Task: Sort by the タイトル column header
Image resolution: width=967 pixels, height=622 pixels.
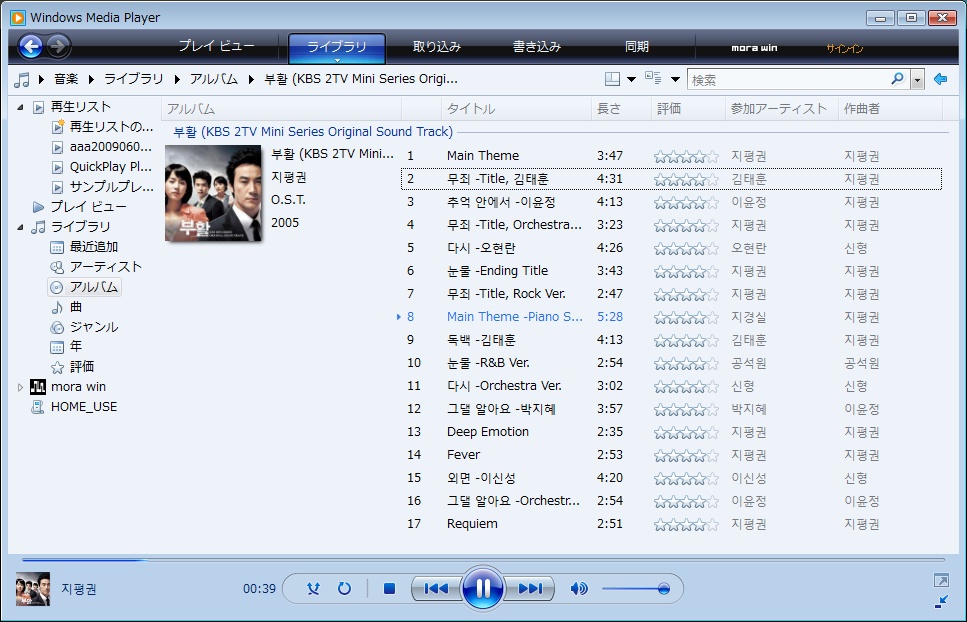Action: click(516, 109)
